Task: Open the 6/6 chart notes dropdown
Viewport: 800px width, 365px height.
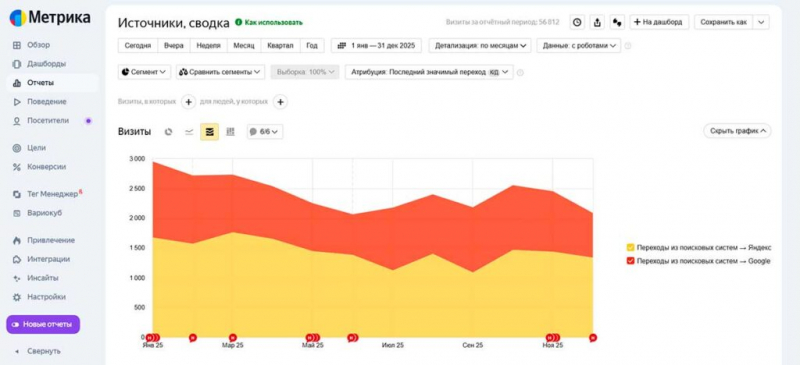Action: (265, 132)
